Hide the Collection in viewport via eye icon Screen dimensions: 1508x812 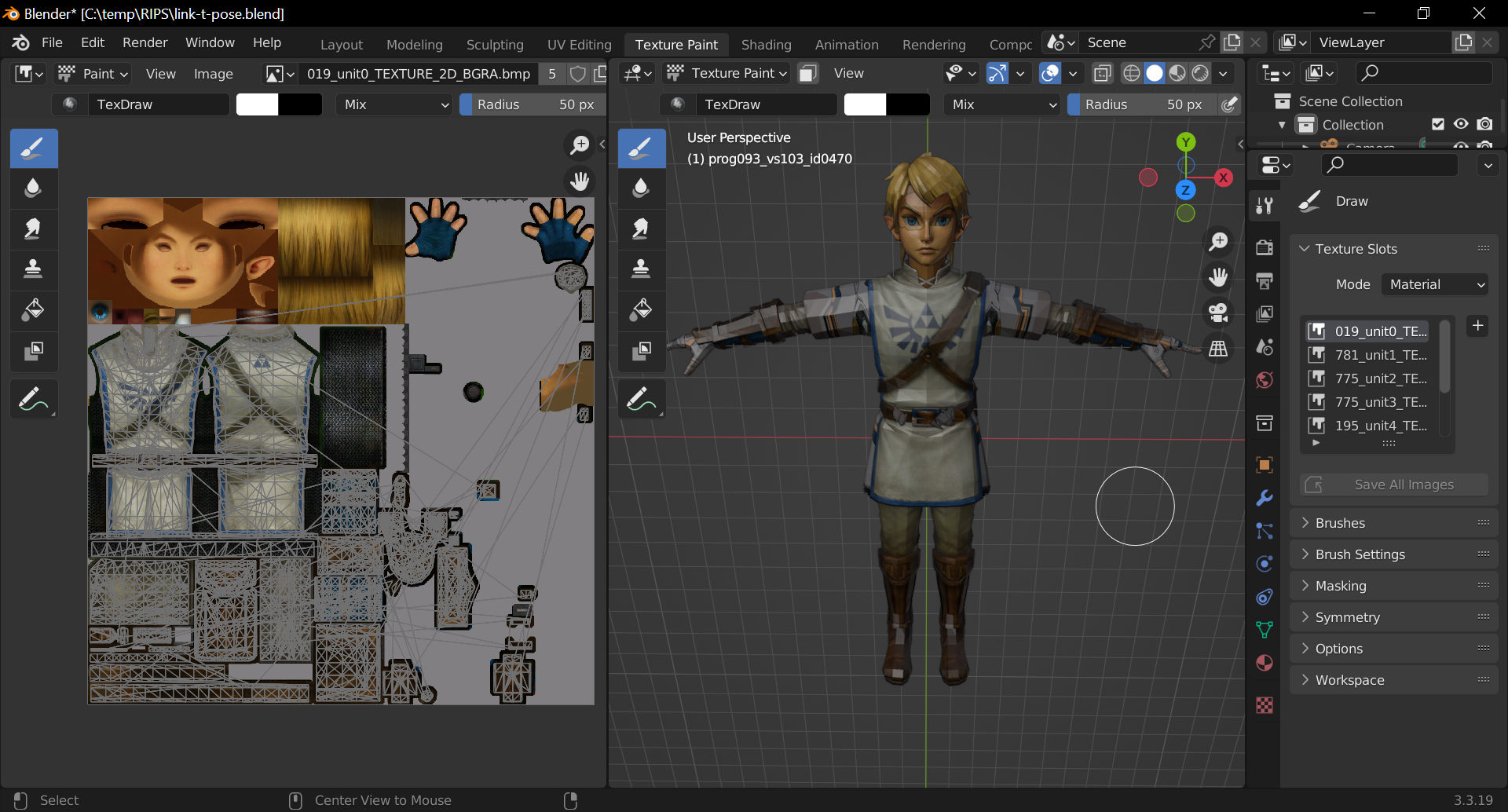[x=1461, y=124]
